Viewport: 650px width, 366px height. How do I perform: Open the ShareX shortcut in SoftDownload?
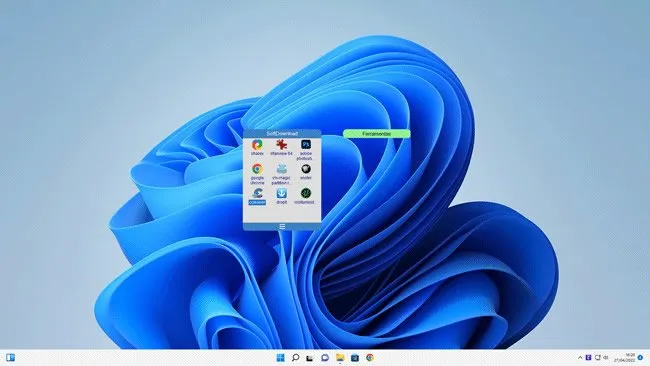point(257,148)
